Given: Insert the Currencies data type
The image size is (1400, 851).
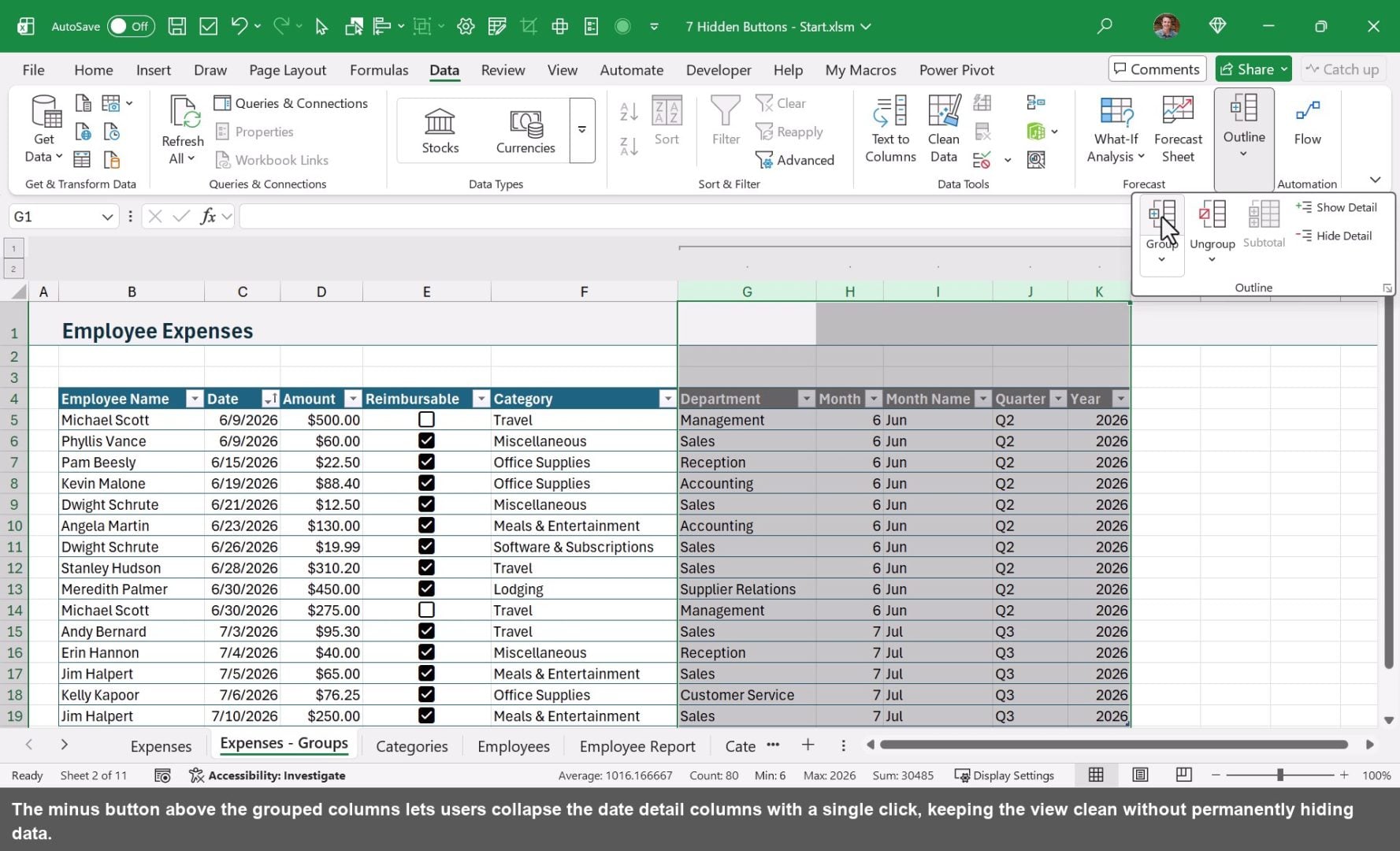Looking at the screenshot, I should [525, 131].
